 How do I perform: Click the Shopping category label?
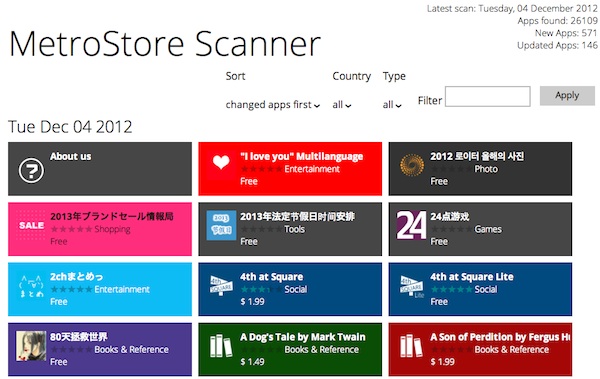[112, 229]
